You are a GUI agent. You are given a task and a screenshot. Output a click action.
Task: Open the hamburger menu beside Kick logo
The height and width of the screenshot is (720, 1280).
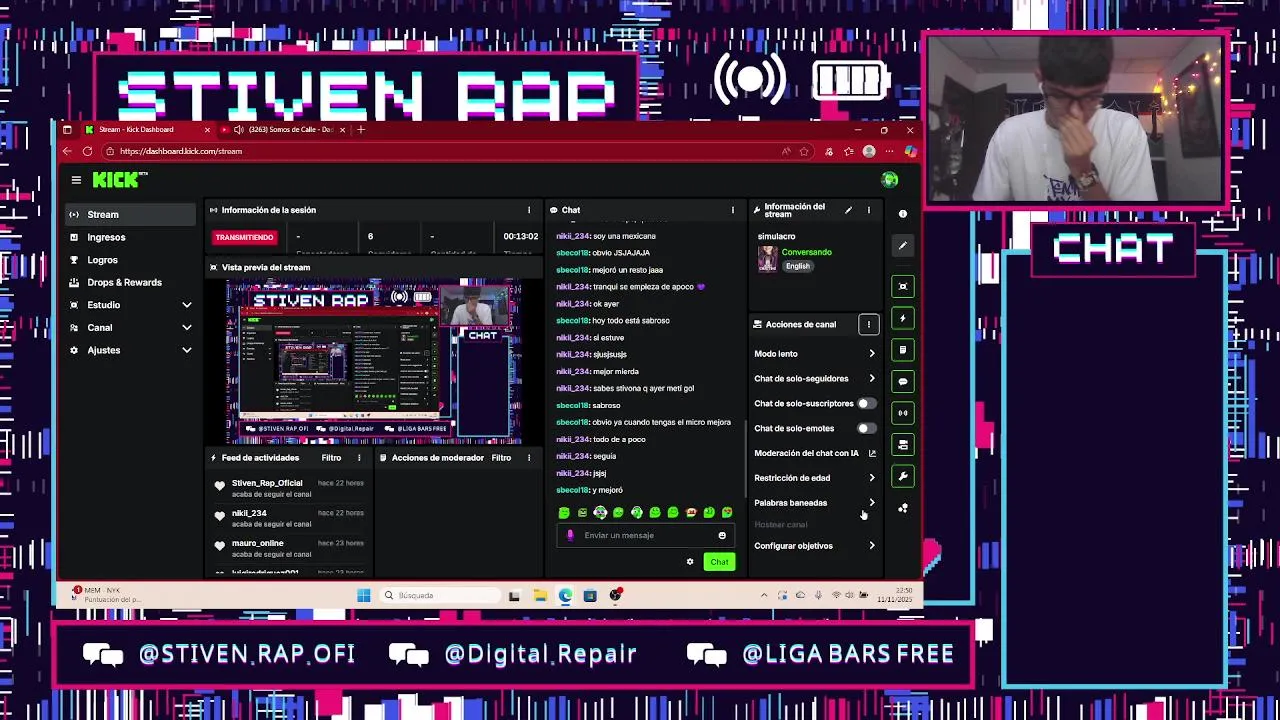point(76,180)
